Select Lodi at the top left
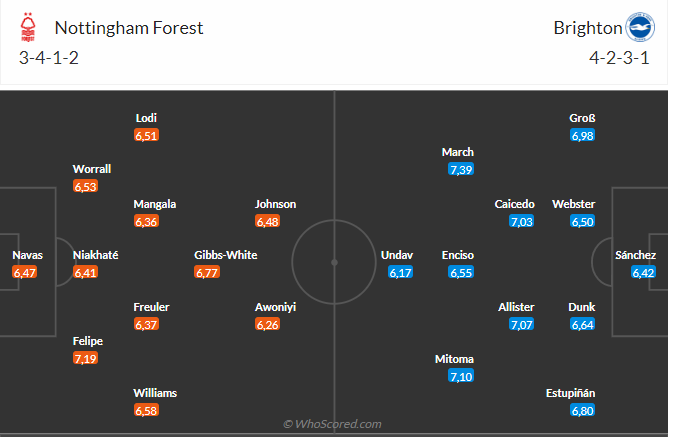The height and width of the screenshot is (437, 675). click(x=146, y=118)
